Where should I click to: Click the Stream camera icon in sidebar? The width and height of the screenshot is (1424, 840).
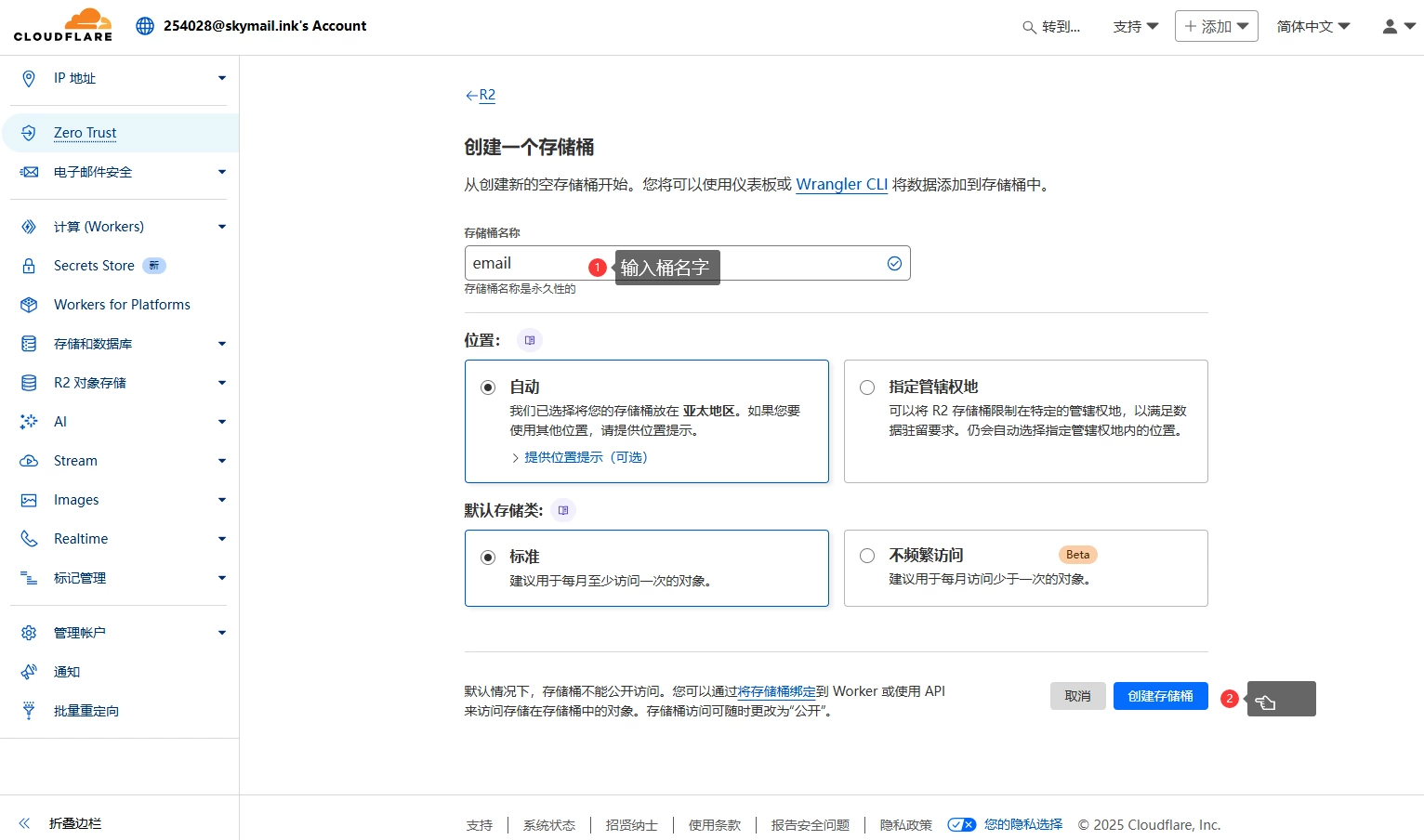point(28,460)
